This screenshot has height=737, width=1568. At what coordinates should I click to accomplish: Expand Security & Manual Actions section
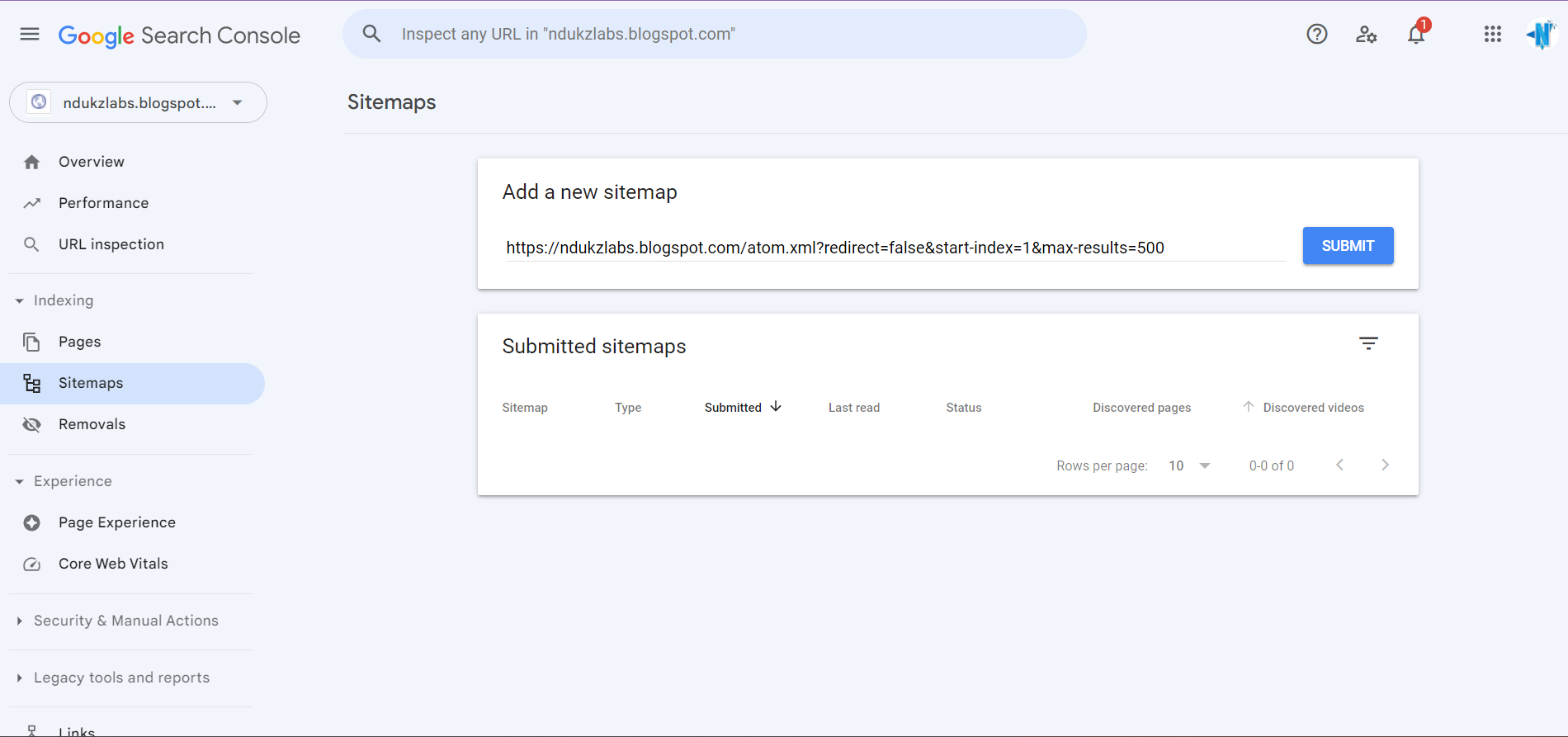19,621
